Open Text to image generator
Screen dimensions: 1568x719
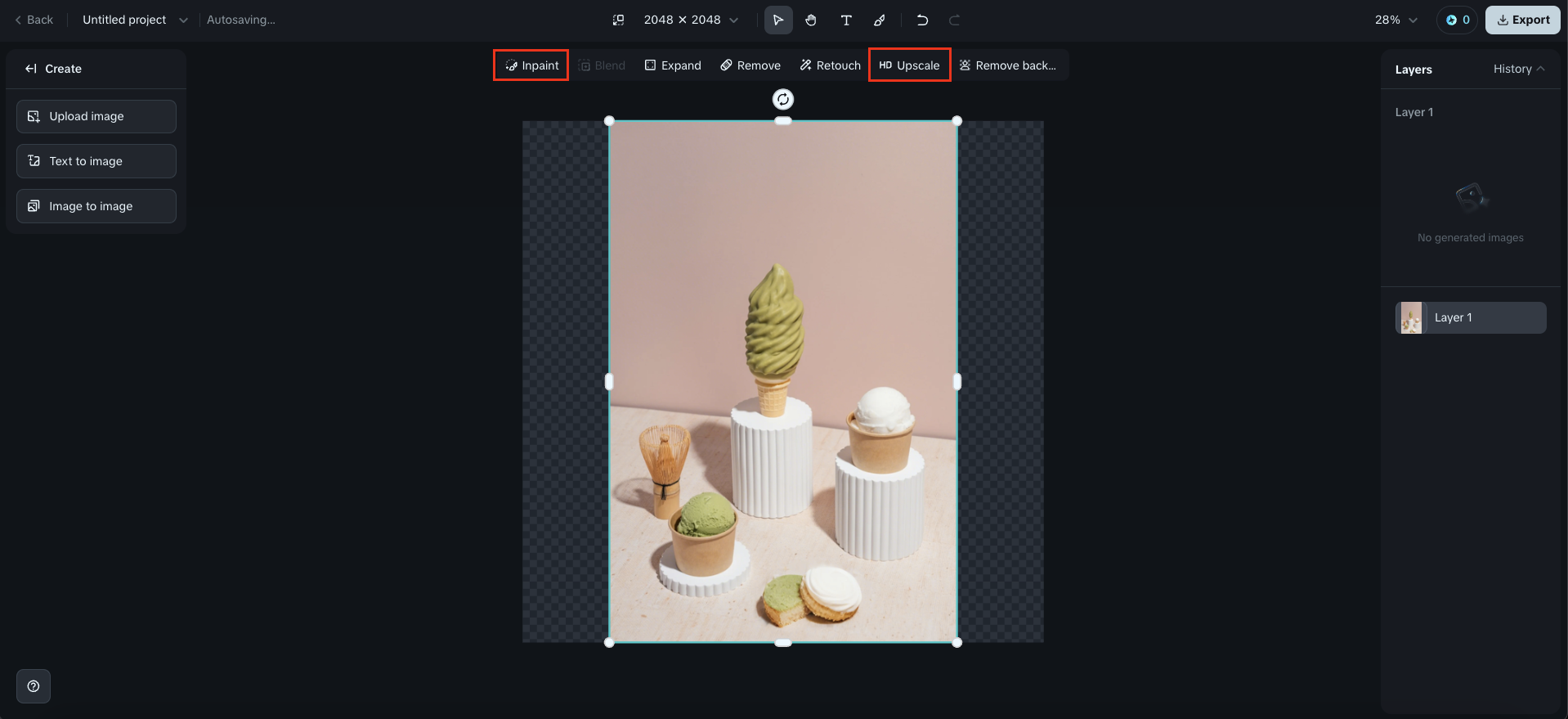(96, 161)
